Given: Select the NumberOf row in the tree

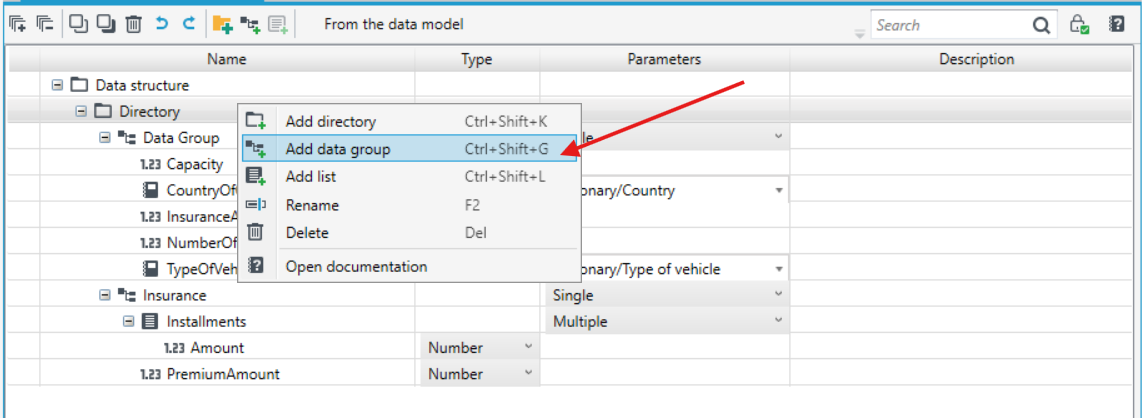Looking at the screenshot, I should [x=203, y=242].
